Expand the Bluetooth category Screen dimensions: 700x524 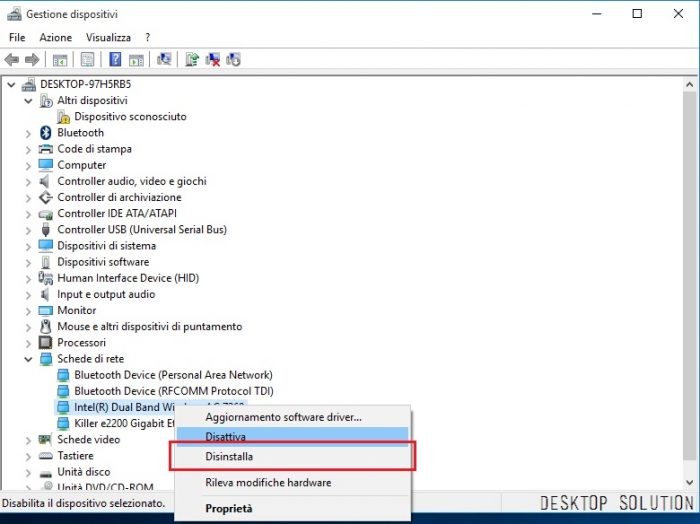tap(28, 133)
